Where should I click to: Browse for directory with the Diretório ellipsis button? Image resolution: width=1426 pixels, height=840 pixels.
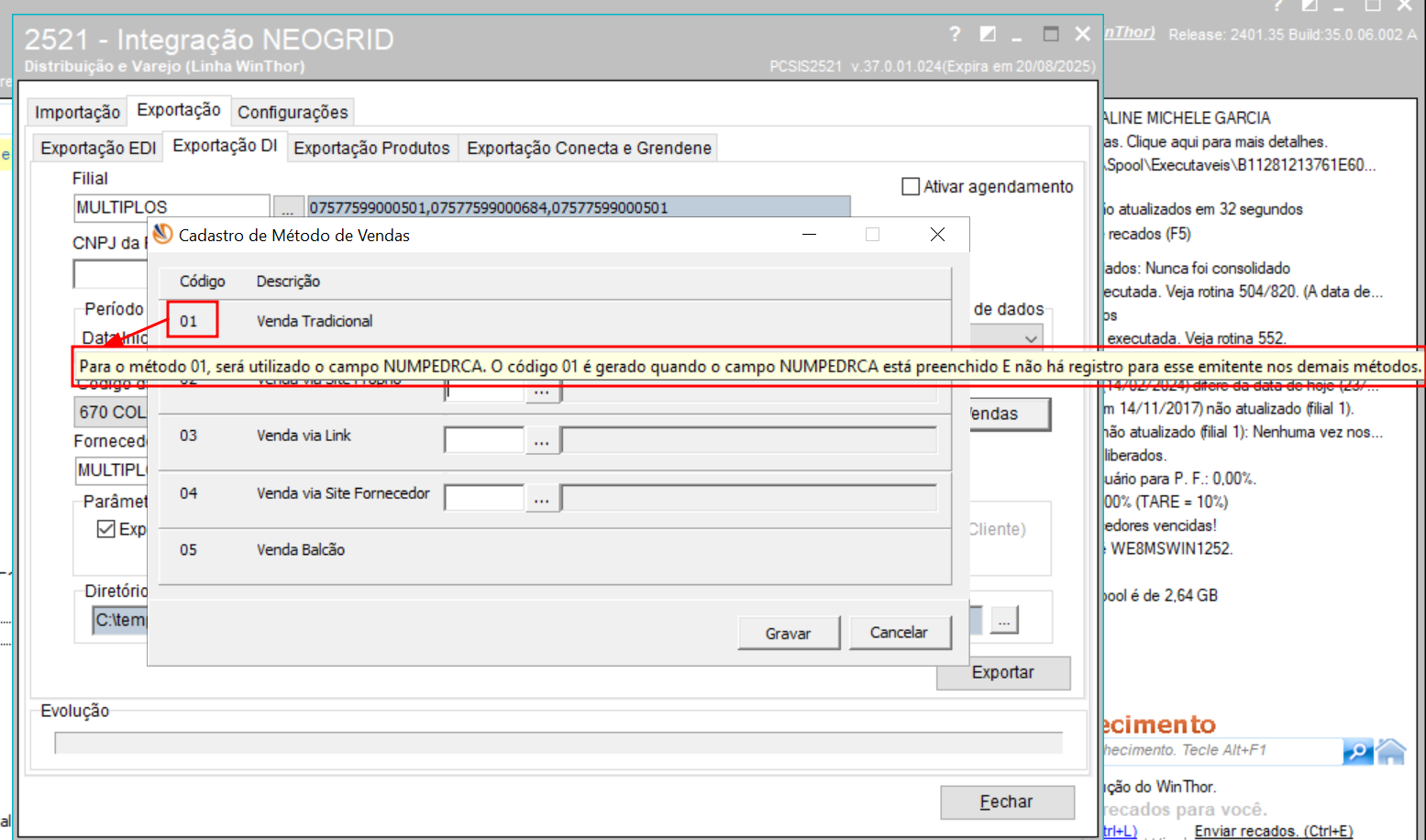click(x=1004, y=620)
